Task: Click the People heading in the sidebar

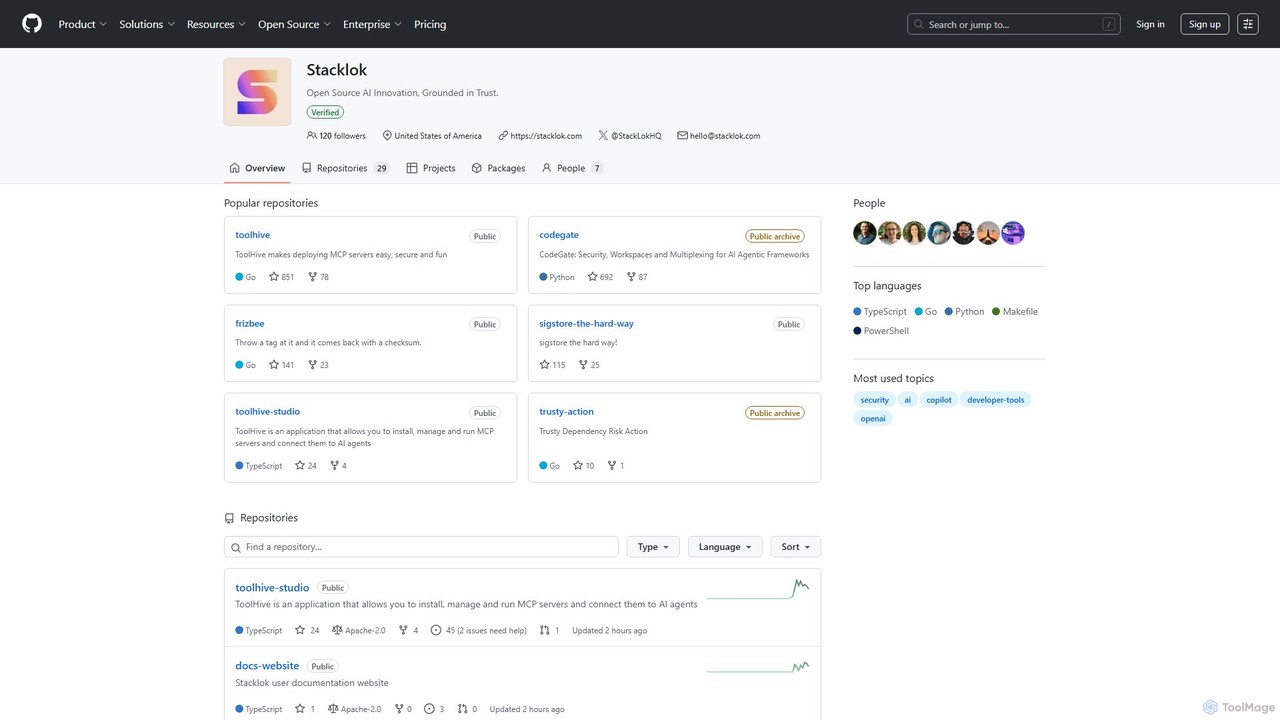Action: [869, 203]
